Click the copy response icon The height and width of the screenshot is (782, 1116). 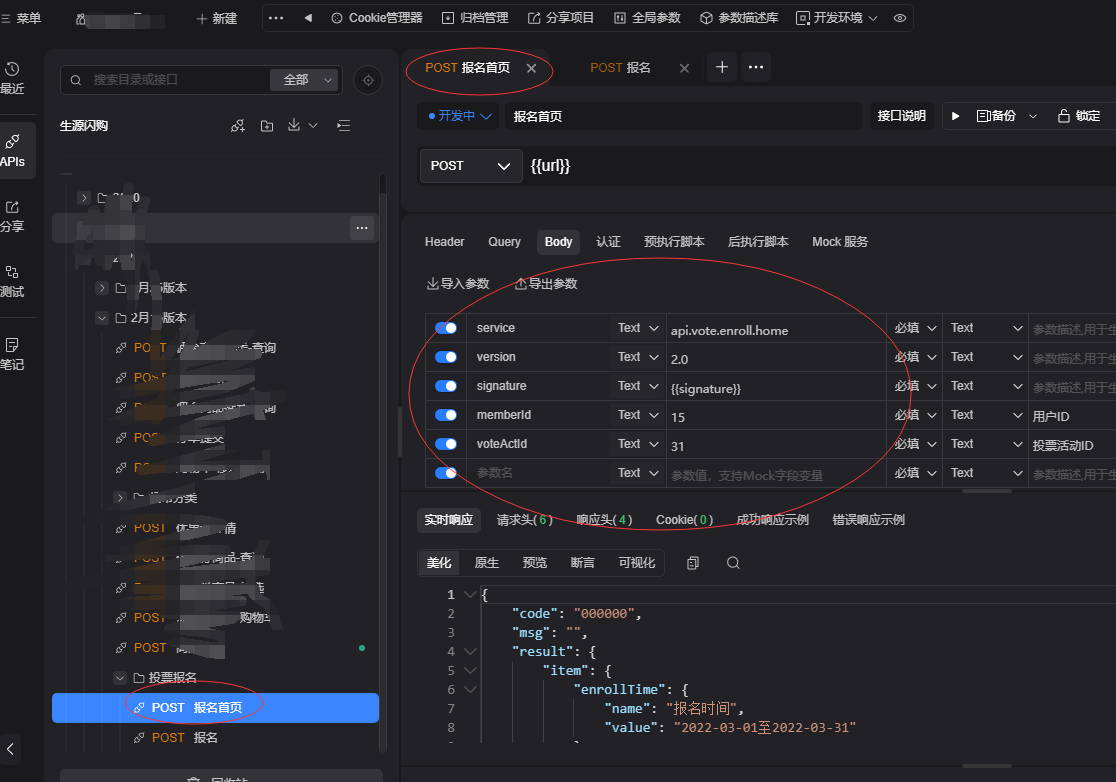(693, 563)
